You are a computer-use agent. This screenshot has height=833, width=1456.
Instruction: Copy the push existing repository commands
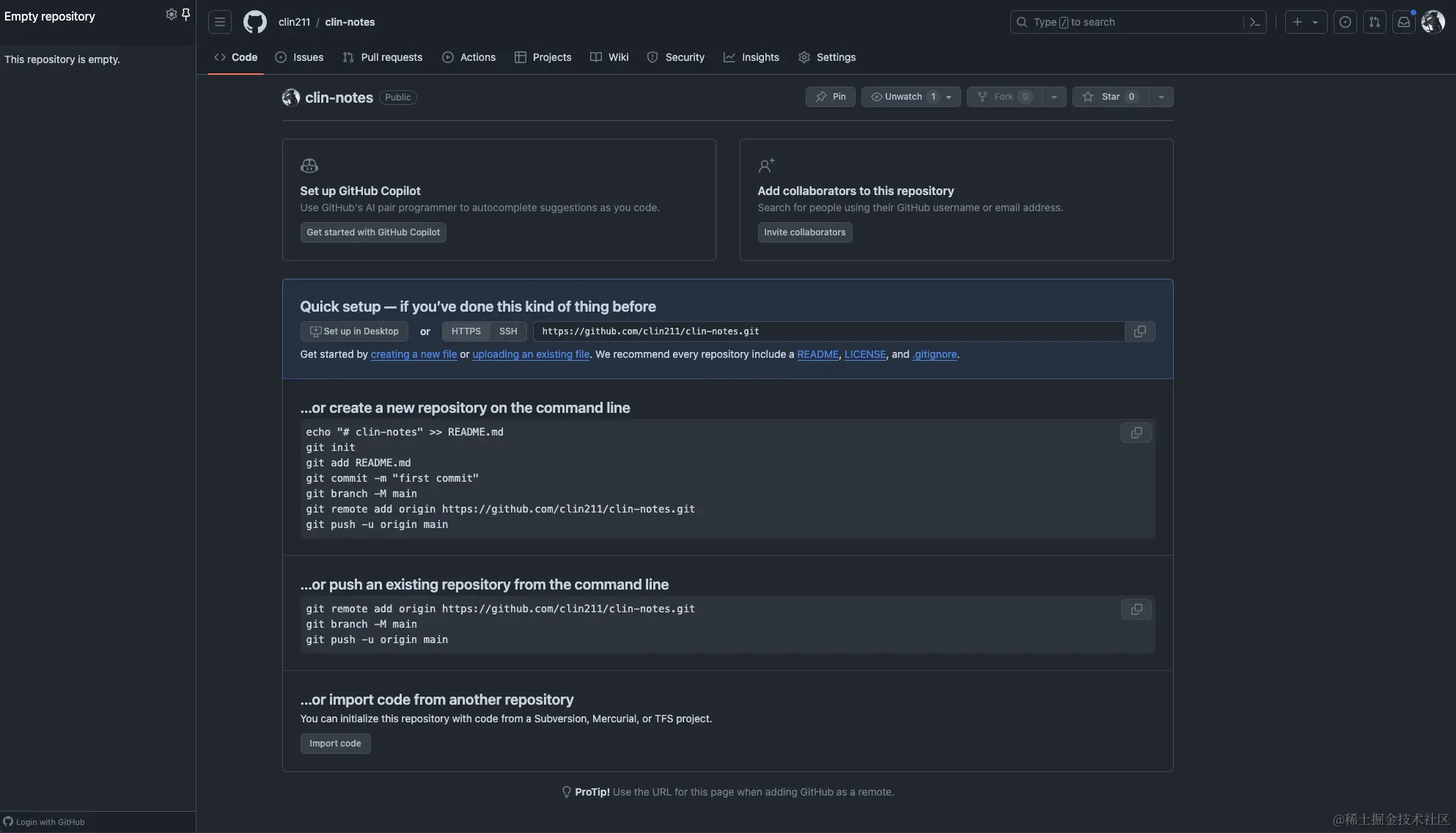point(1136,609)
